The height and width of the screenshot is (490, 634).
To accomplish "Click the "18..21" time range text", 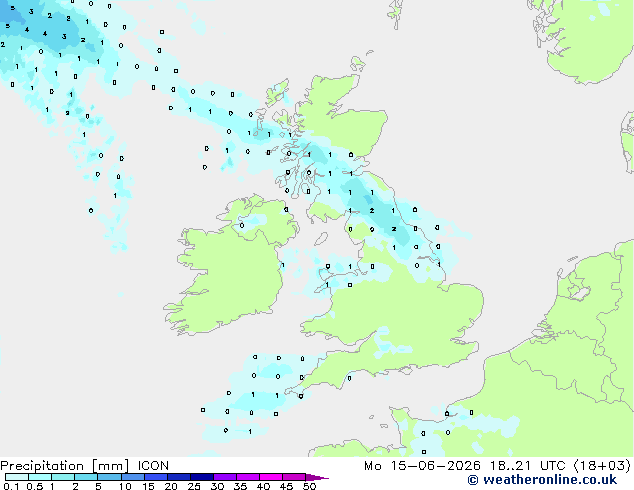I will coord(513,466).
